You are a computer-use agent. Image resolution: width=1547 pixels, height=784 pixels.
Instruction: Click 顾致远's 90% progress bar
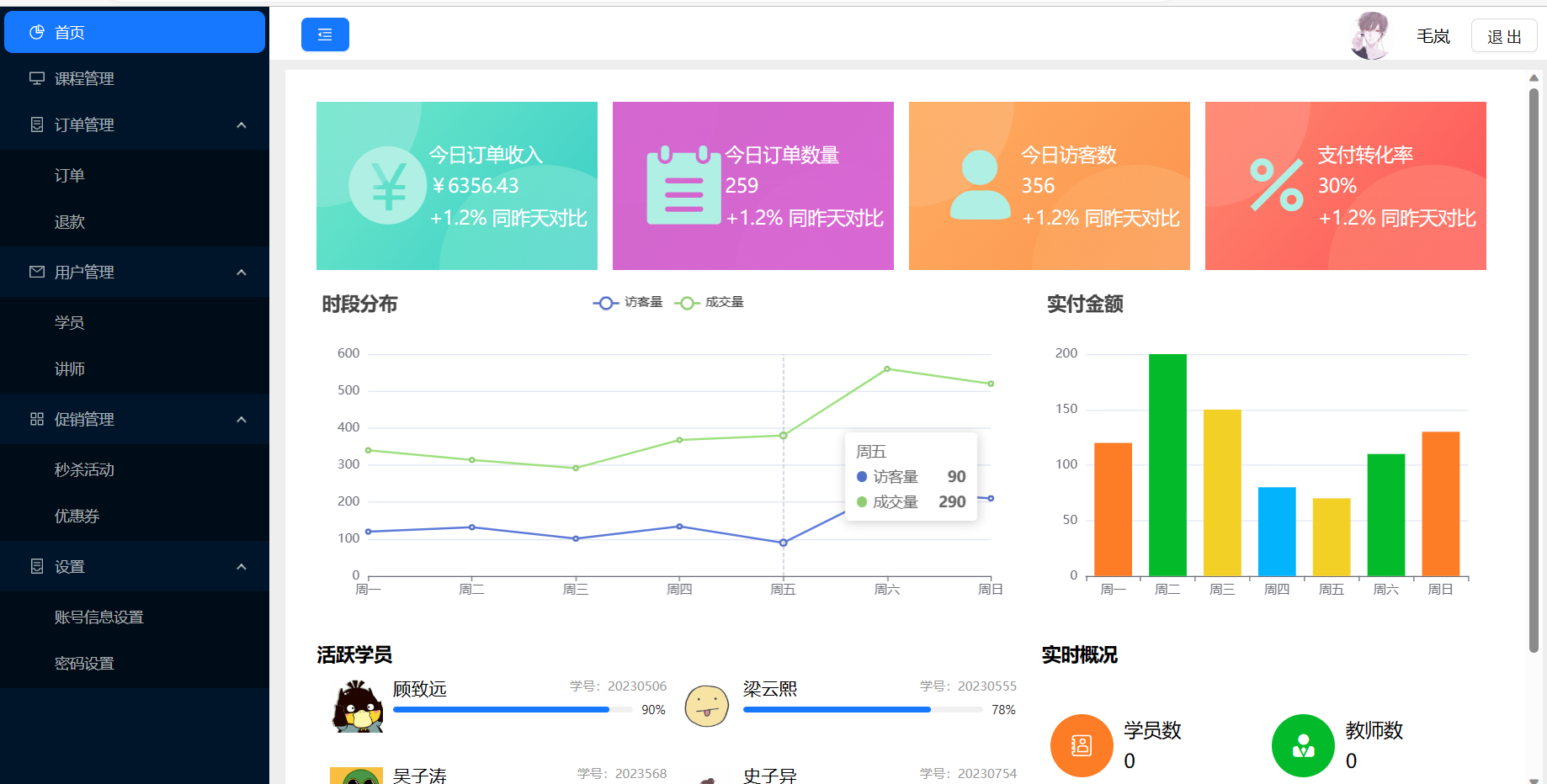click(513, 710)
